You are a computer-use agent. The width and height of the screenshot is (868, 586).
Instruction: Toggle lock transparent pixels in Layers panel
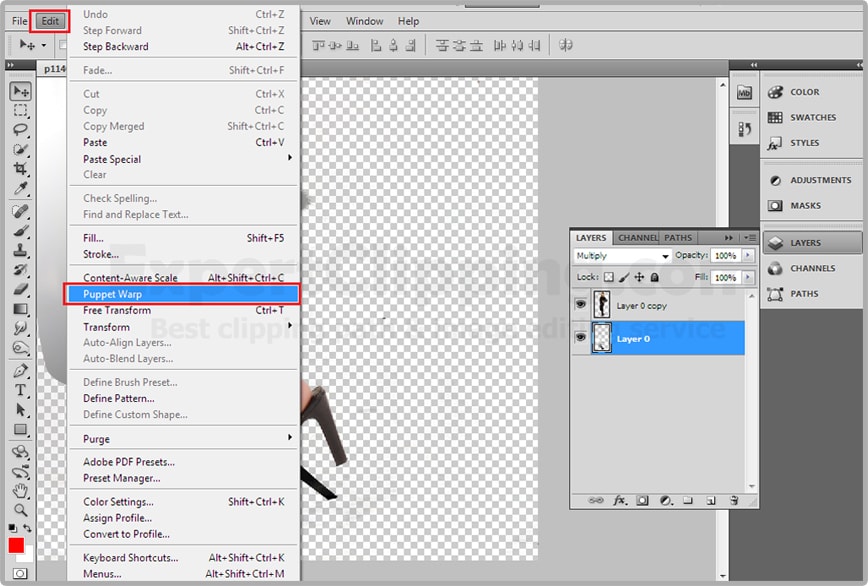coord(609,277)
